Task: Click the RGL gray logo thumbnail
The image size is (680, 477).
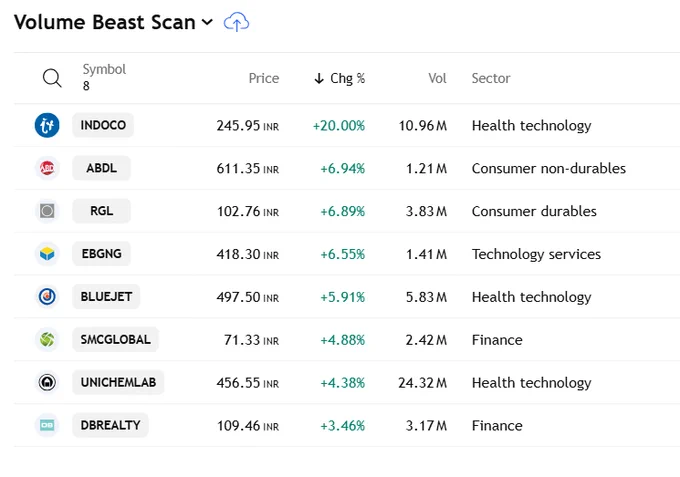Action: point(47,211)
